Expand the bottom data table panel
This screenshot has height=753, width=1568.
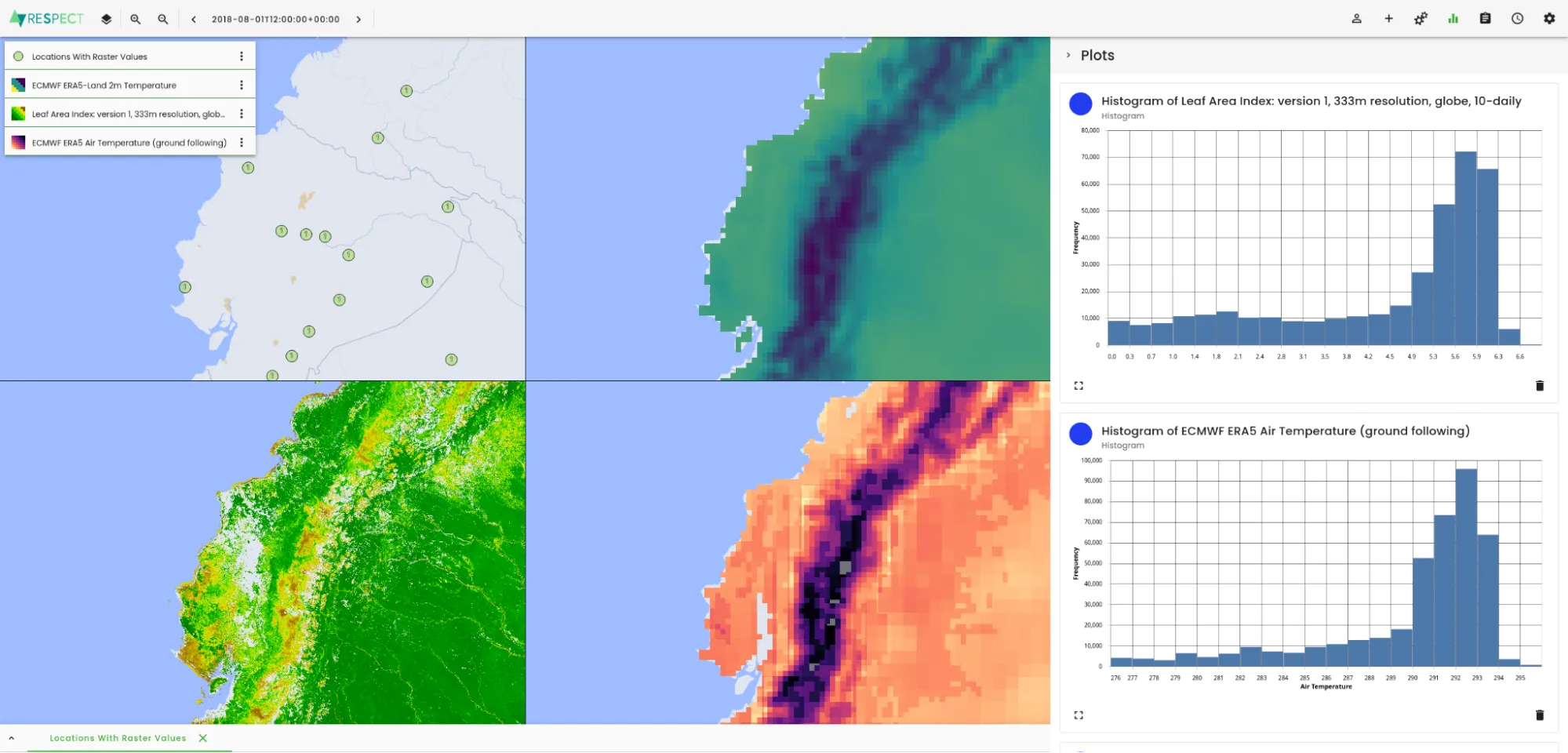click(12, 738)
